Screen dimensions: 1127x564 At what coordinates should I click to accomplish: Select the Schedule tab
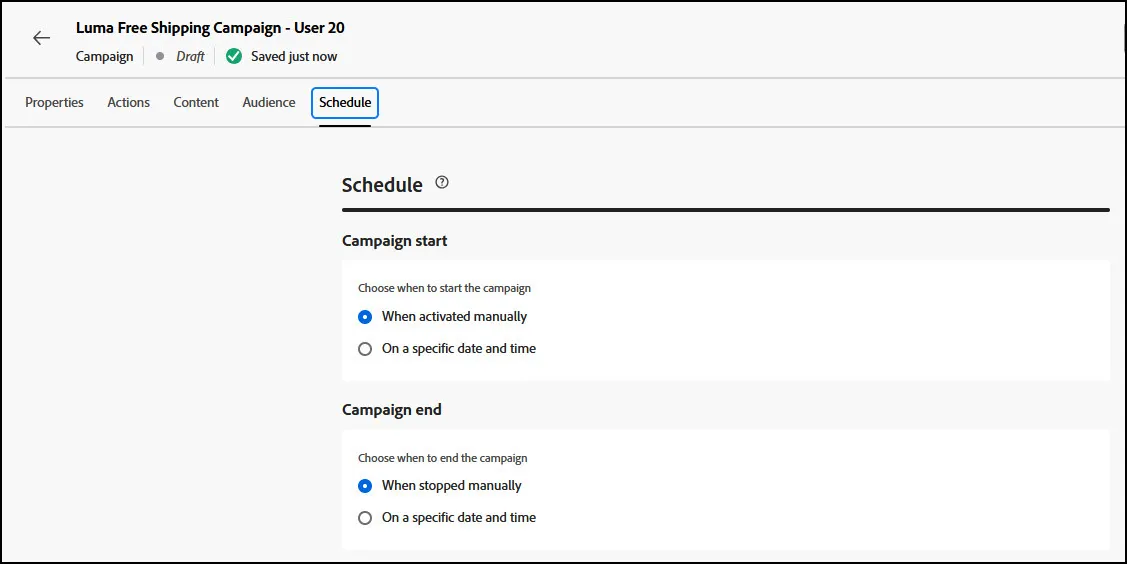[345, 103]
